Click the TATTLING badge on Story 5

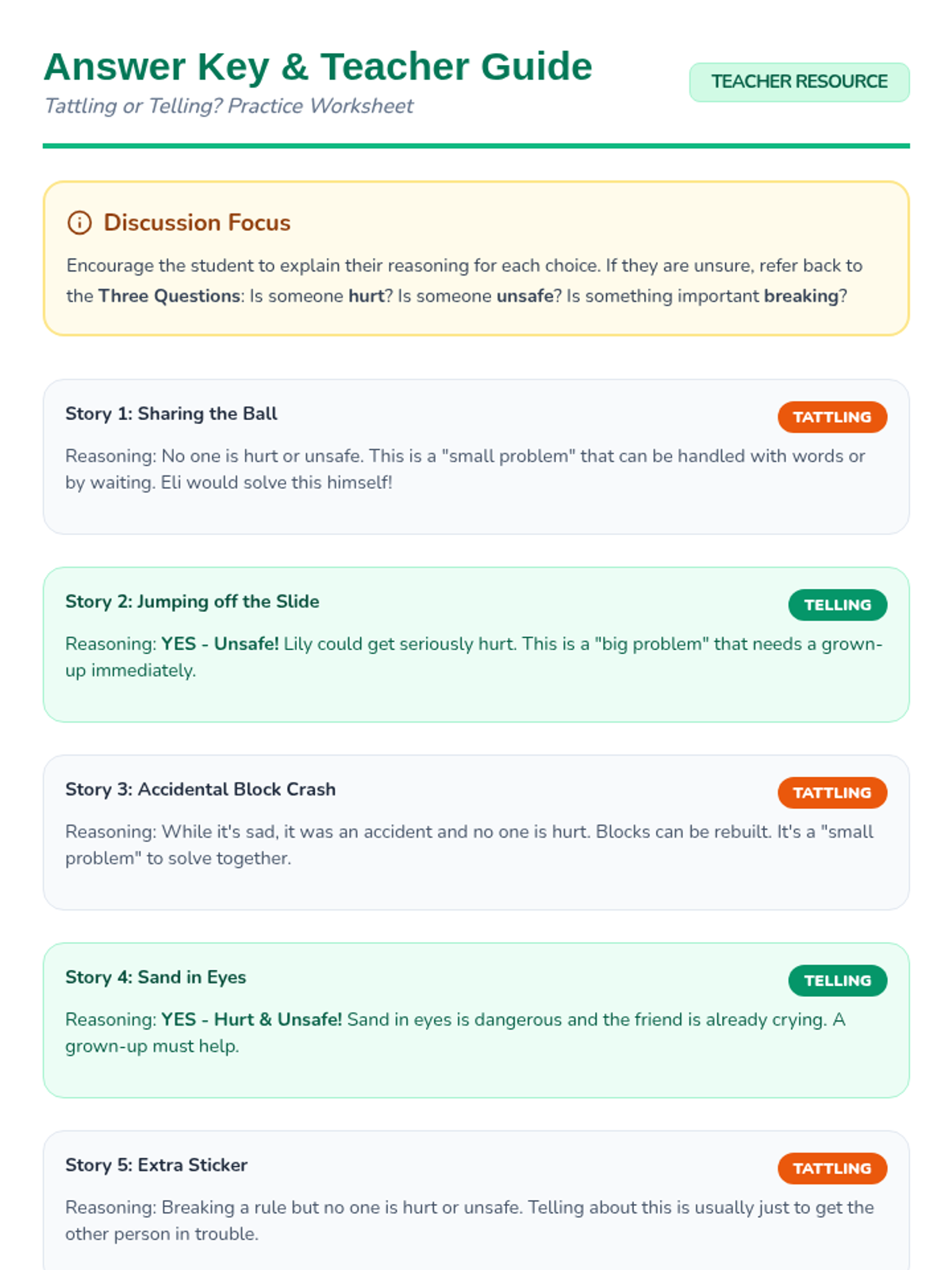click(832, 1168)
